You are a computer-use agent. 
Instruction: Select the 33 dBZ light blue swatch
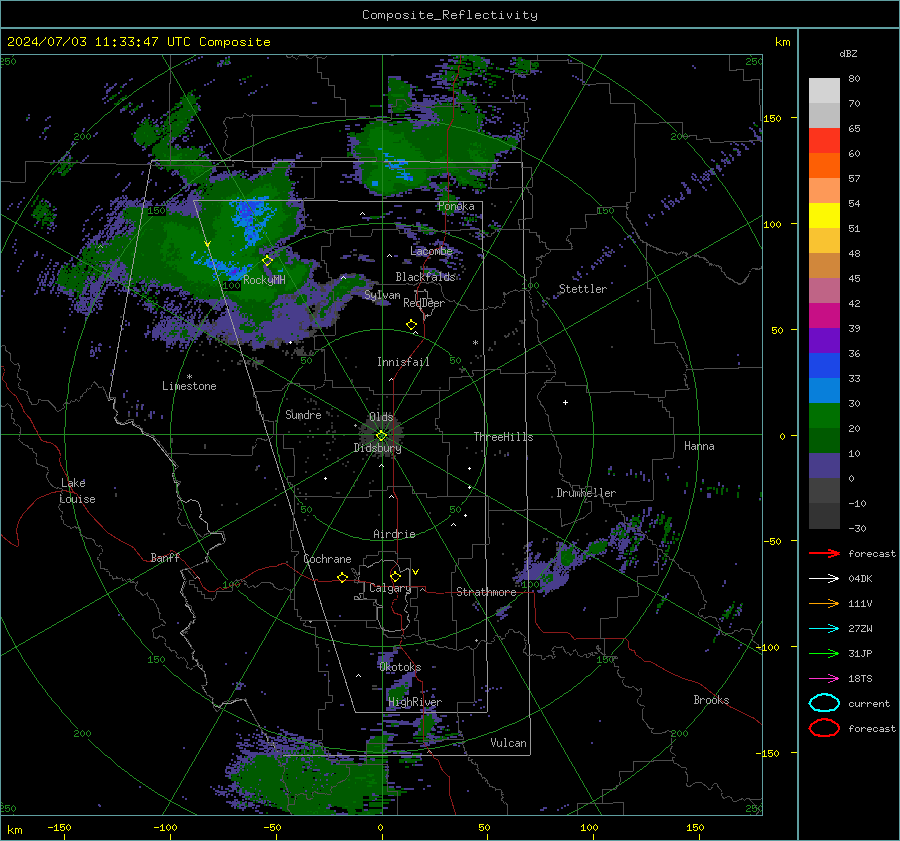click(x=824, y=390)
